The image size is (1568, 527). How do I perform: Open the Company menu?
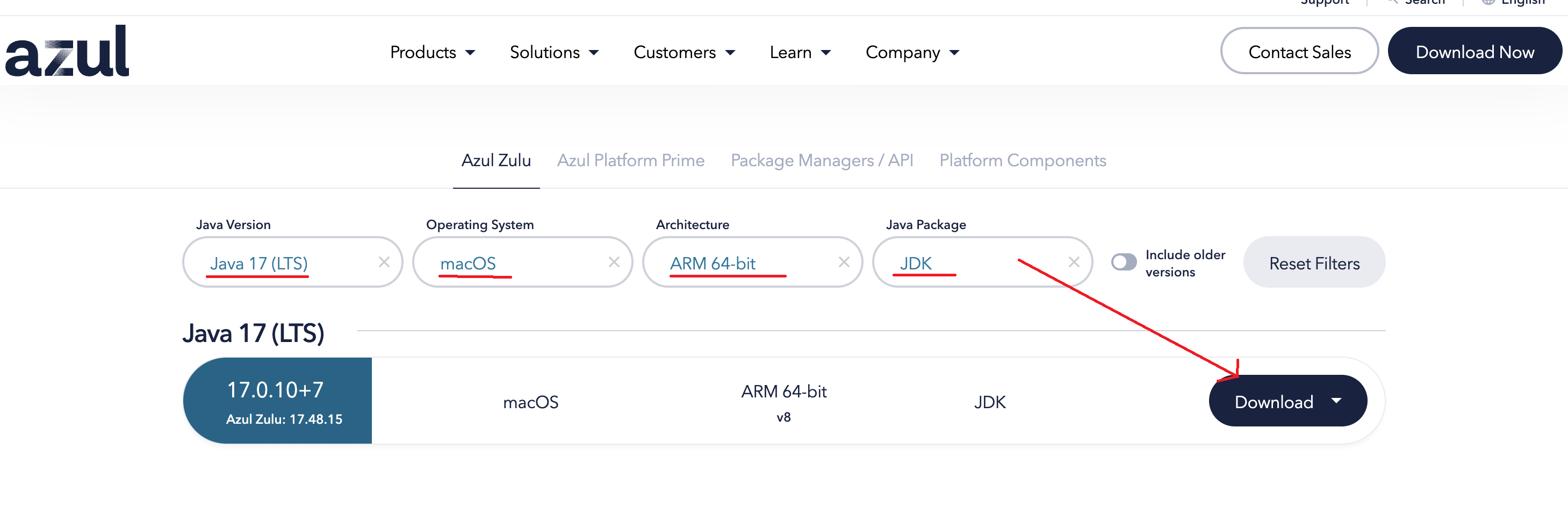pos(912,52)
